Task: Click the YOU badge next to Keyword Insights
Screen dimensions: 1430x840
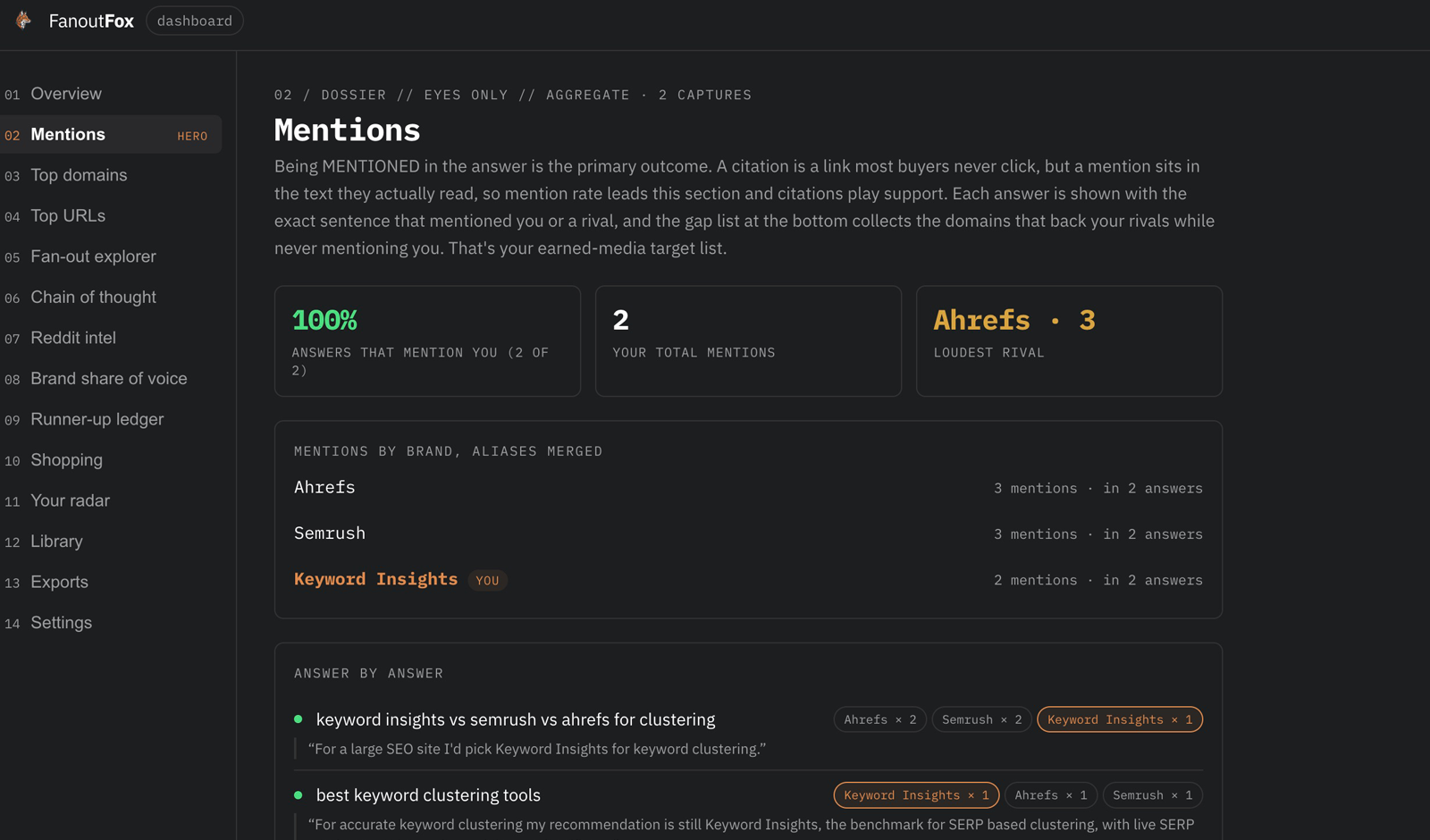Action: pos(487,581)
